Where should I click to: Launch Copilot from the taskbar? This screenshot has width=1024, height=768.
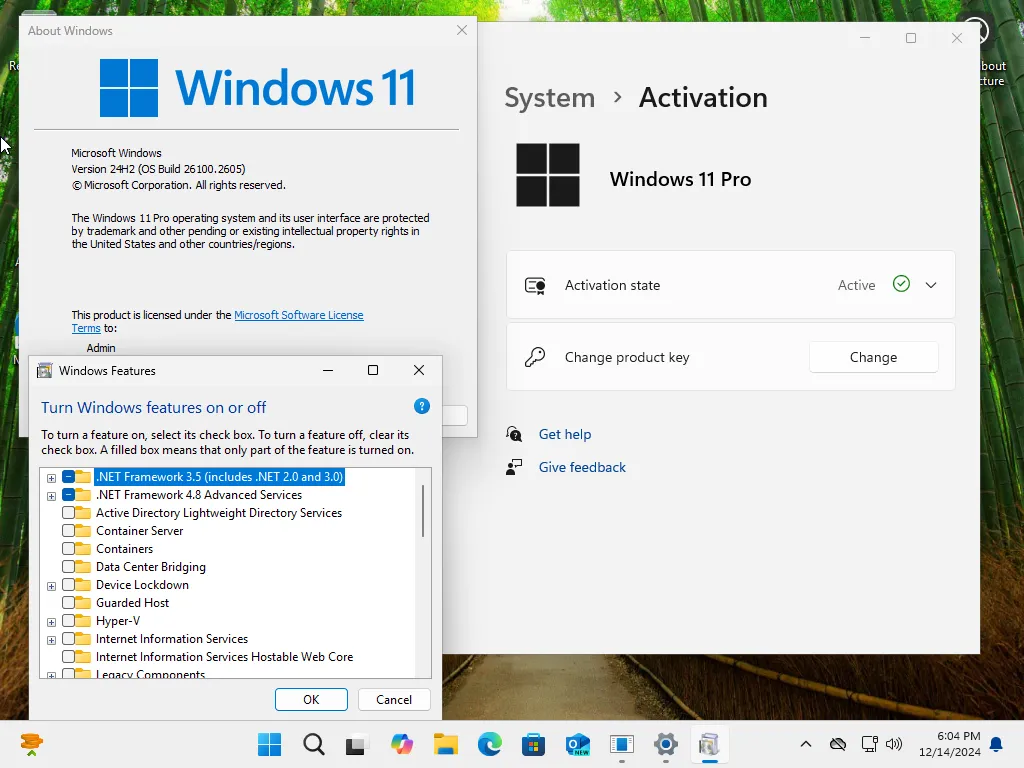point(402,744)
